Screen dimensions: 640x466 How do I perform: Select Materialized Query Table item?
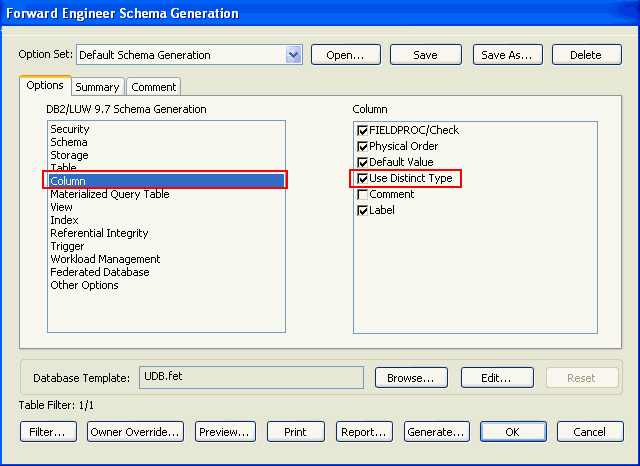point(110,194)
